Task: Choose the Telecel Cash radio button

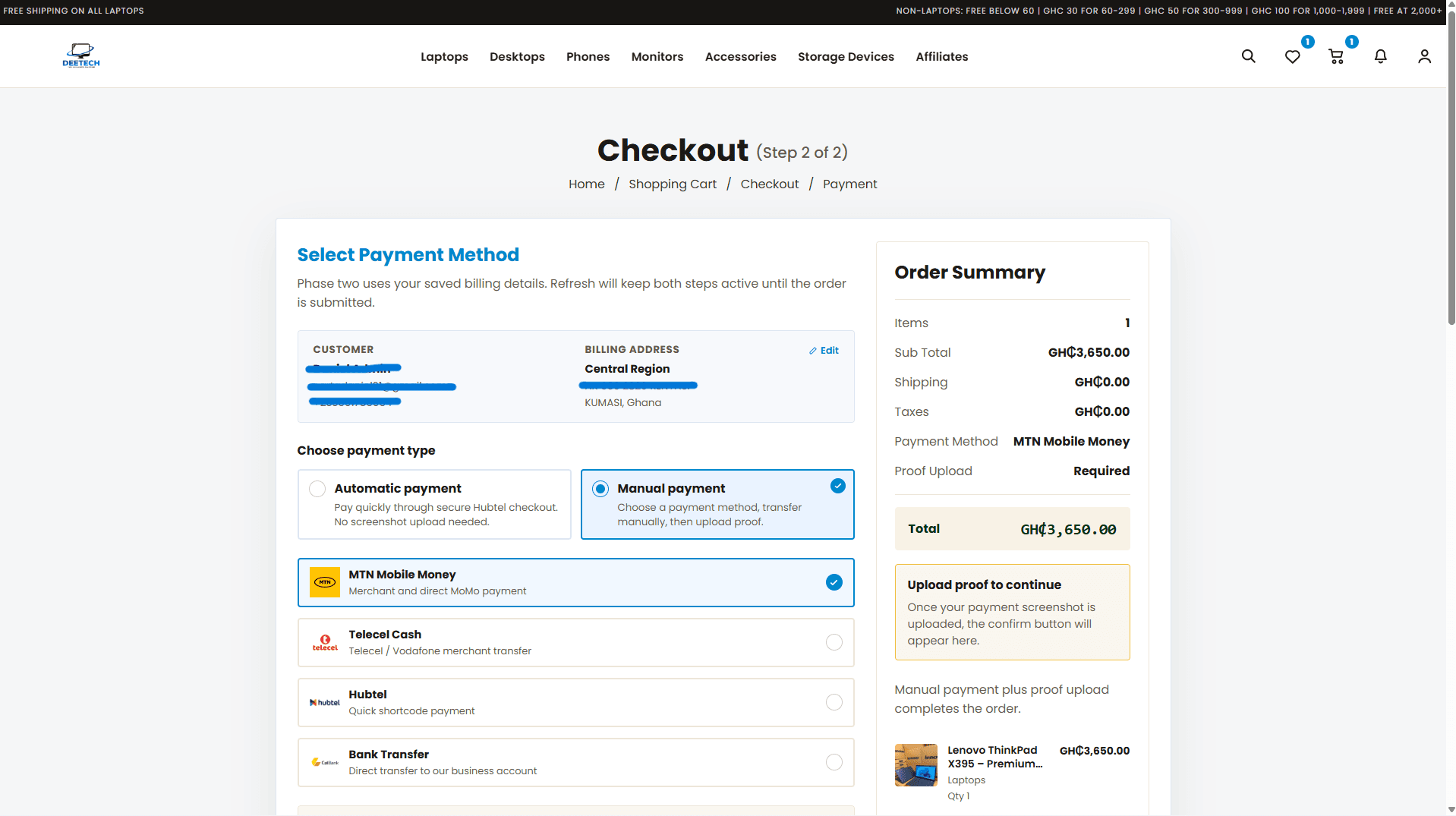Action: point(834,642)
